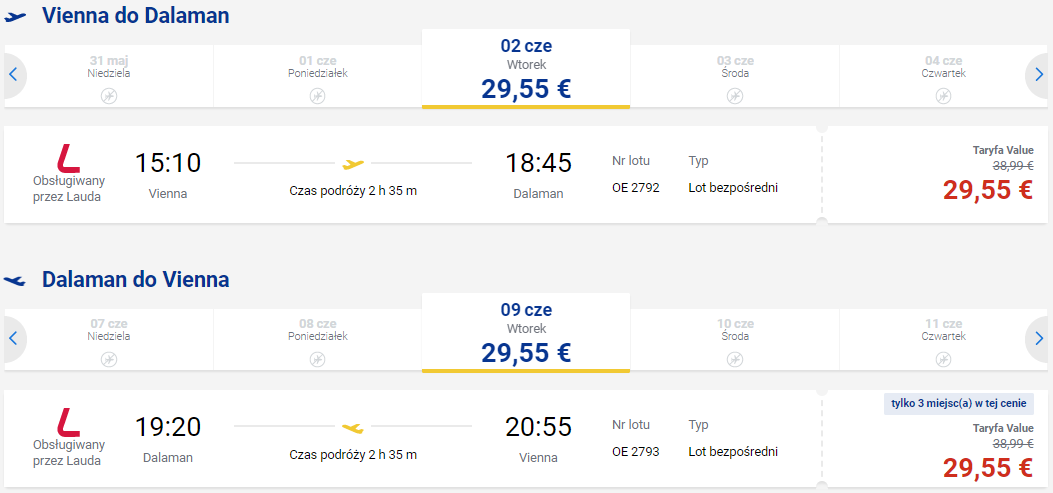Click the departing plane icon beside Vienna do Dalaman
The image size is (1053, 493).
[x=15, y=17]
